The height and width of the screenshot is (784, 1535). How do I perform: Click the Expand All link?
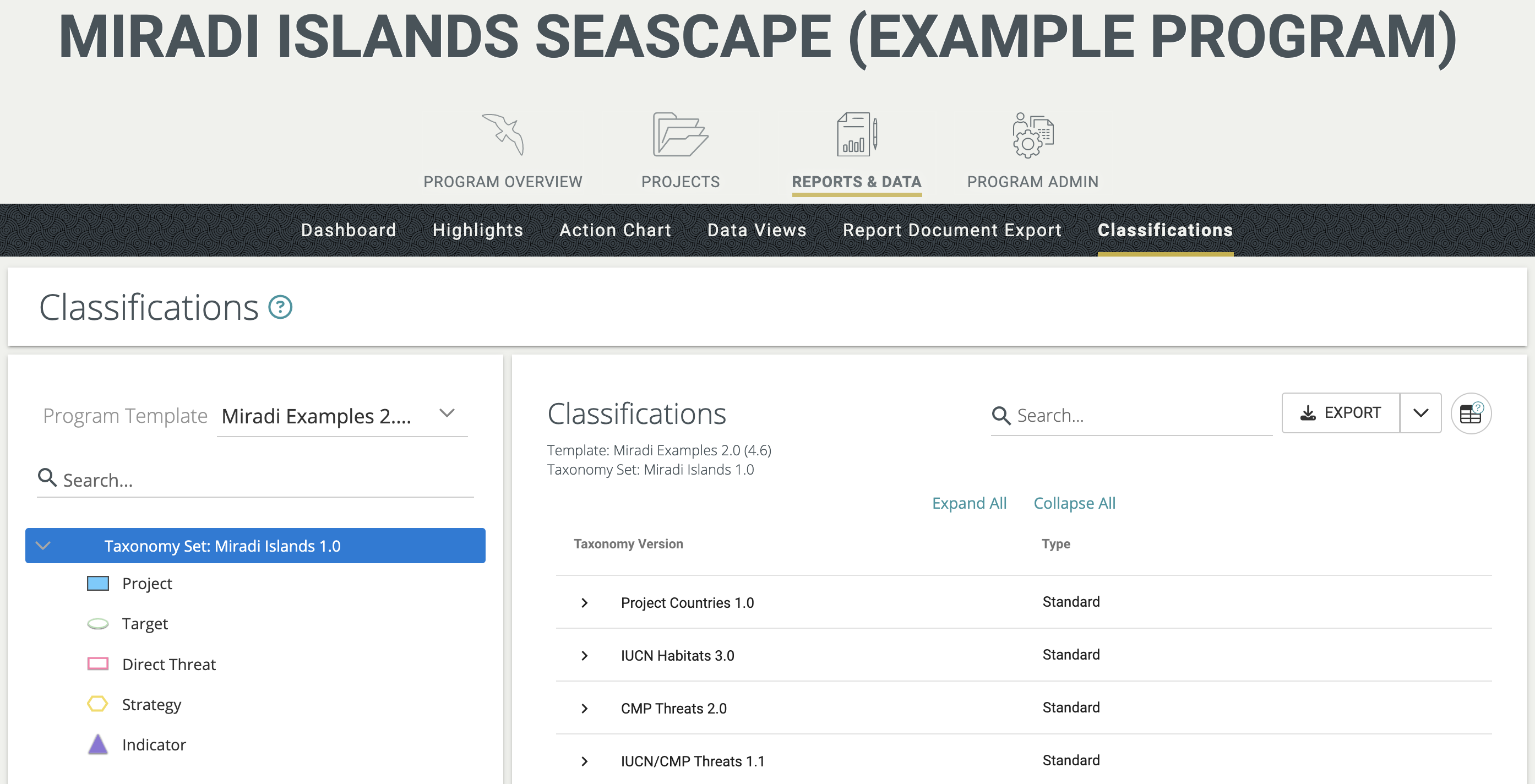coord(969,503)
